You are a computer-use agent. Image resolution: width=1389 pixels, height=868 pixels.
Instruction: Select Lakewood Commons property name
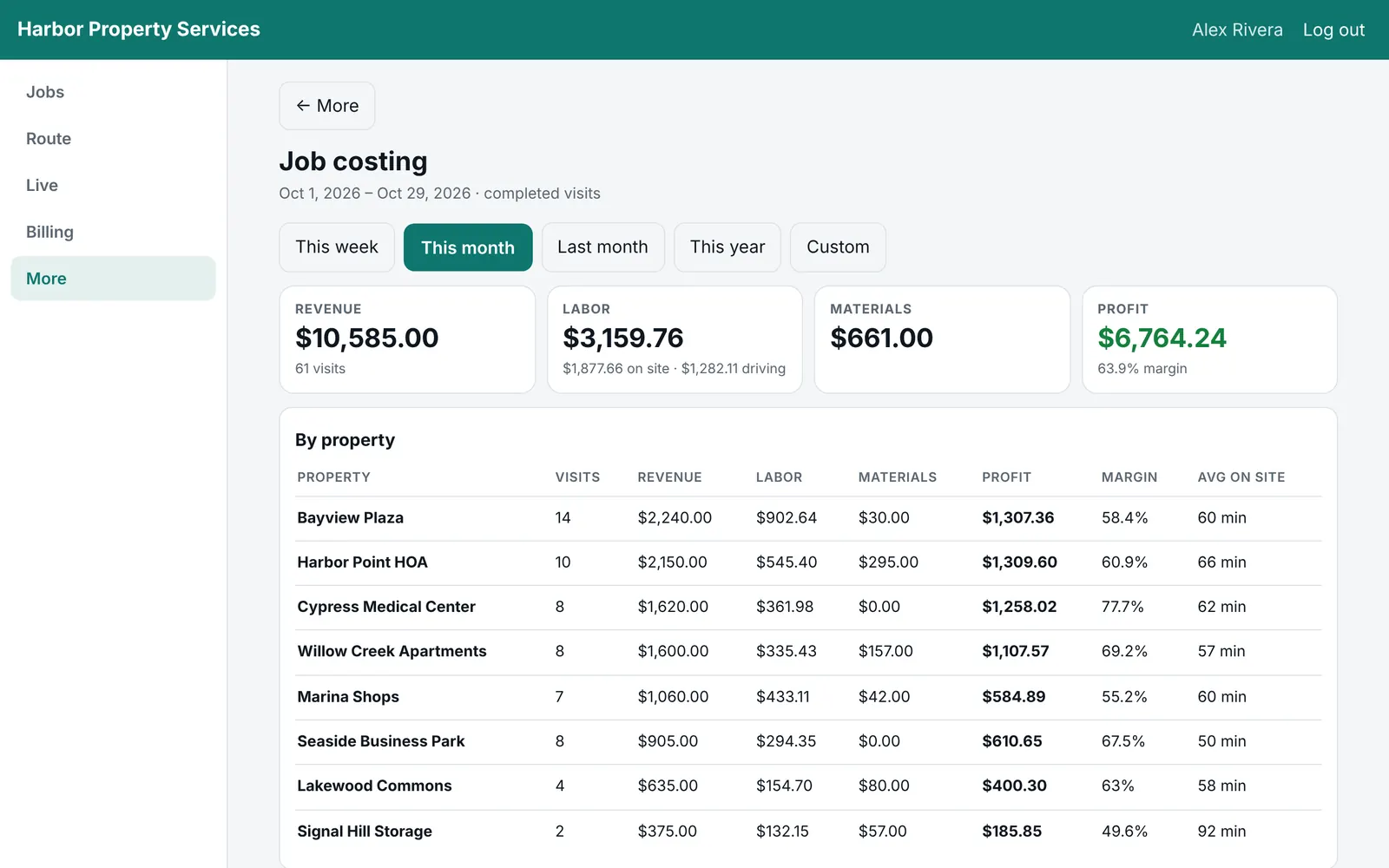[x=374, y=786]
